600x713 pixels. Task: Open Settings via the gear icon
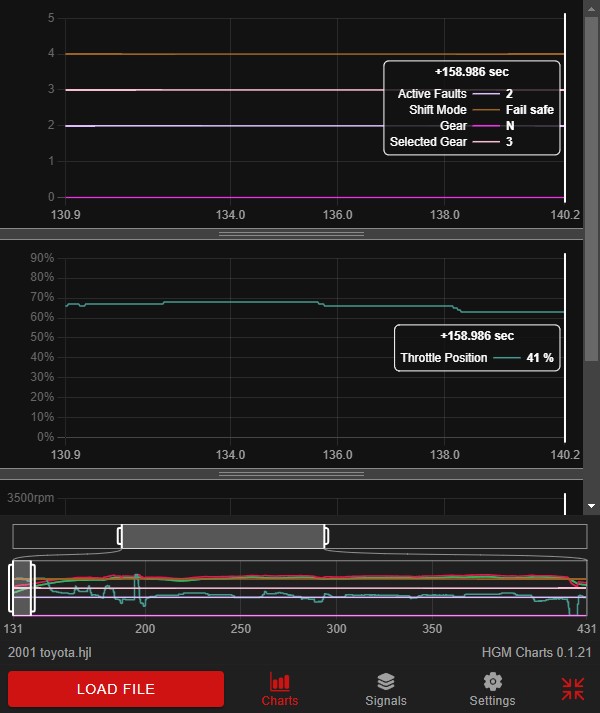coord(492,689)
